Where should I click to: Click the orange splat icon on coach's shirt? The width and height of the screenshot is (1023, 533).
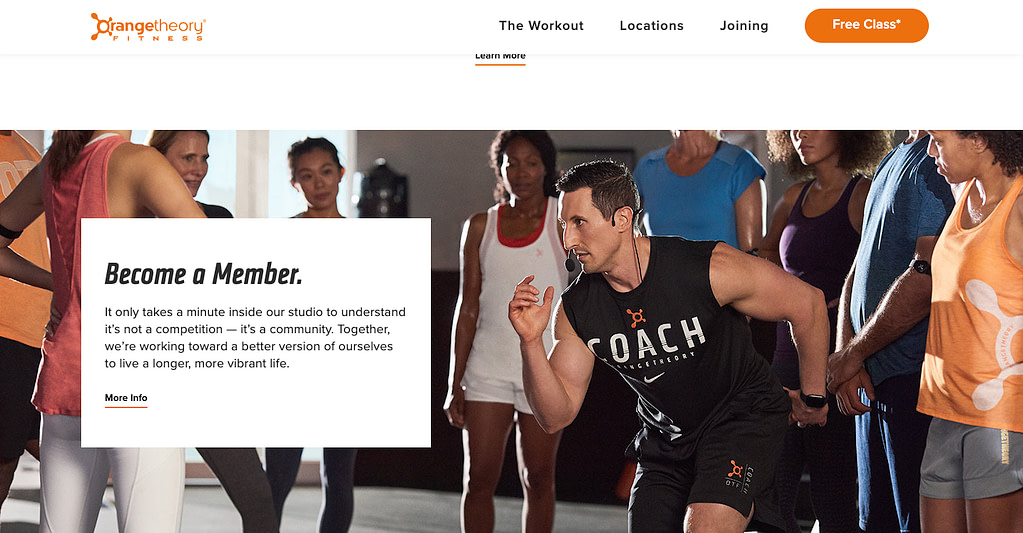[636, 318]
